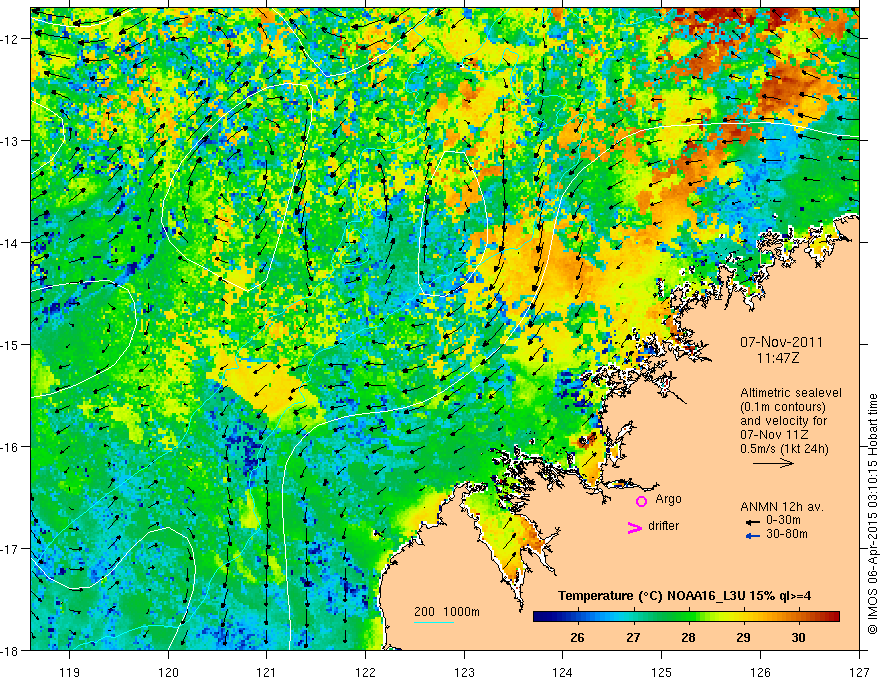Screen dimensions: 880x680
Task: Click the longitude label 121
Action: [267, 672]
